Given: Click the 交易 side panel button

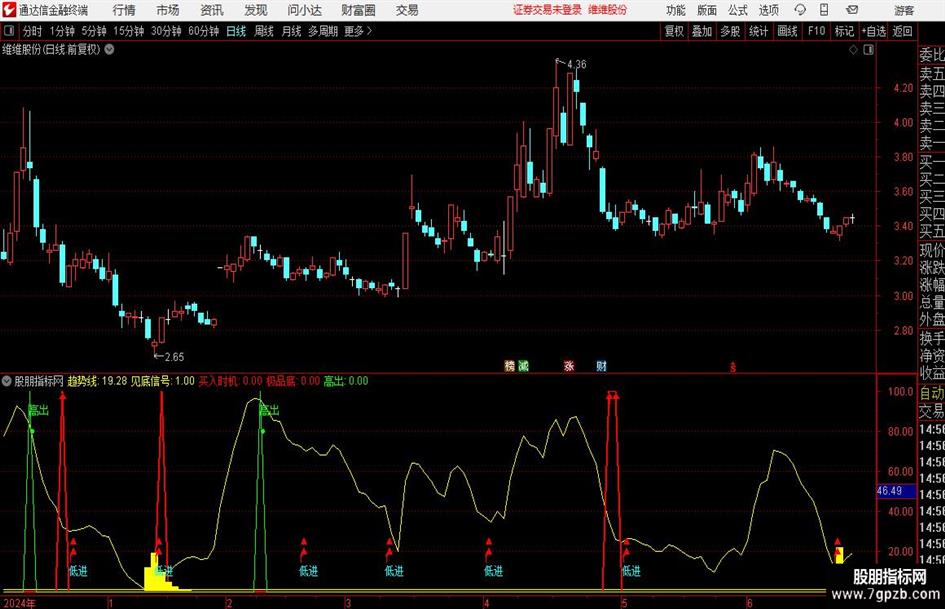Looking at the screenshot, I should 932,411.
